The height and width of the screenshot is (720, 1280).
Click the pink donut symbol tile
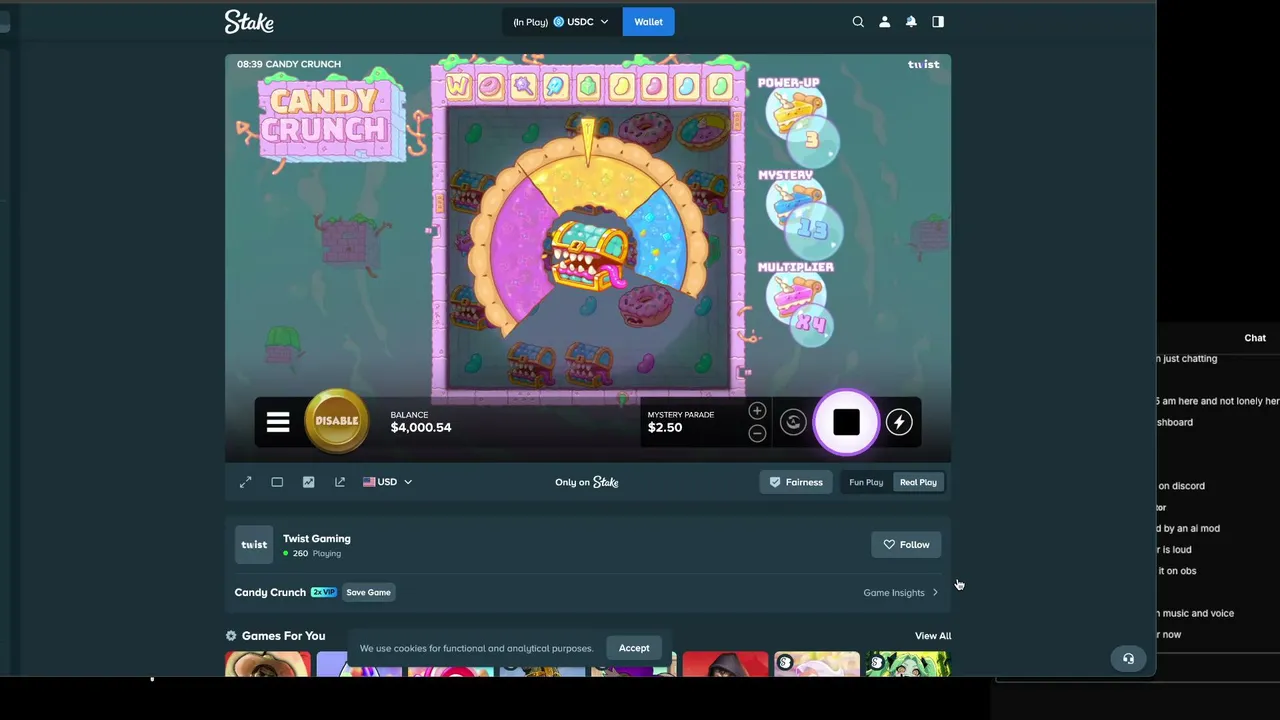click(490, 87)
